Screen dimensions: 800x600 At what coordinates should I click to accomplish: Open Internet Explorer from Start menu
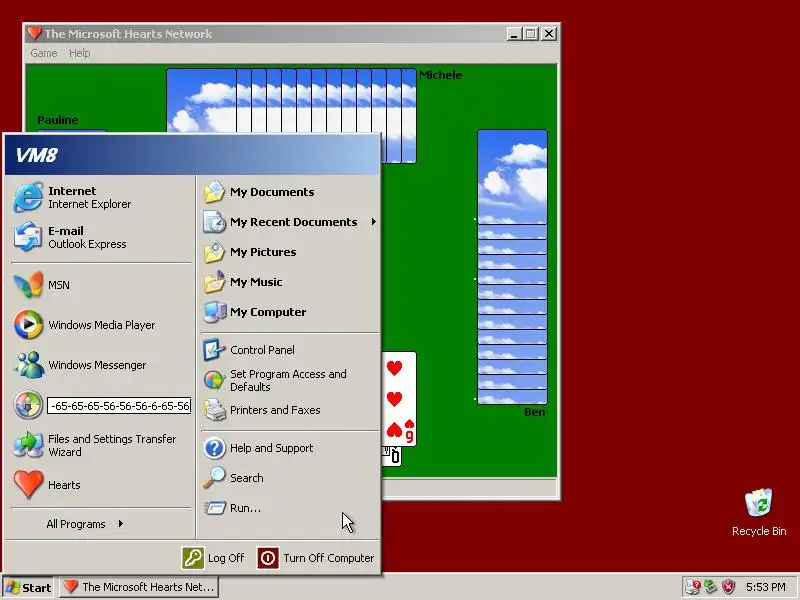[28, 197]
